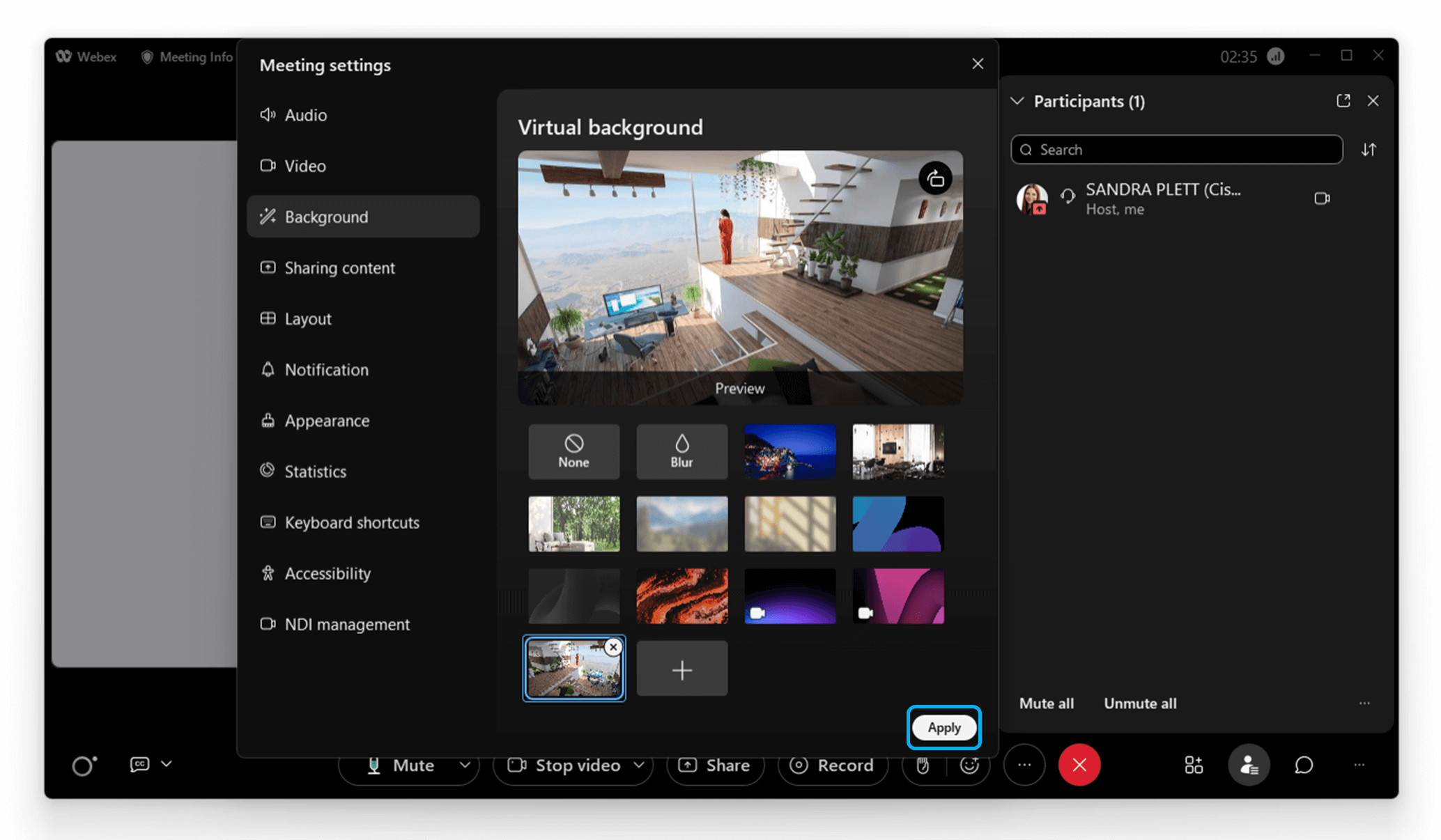Screen dimensions: 1441x840
Task: Open the Video settings section
Action: [x=363, y=166]
